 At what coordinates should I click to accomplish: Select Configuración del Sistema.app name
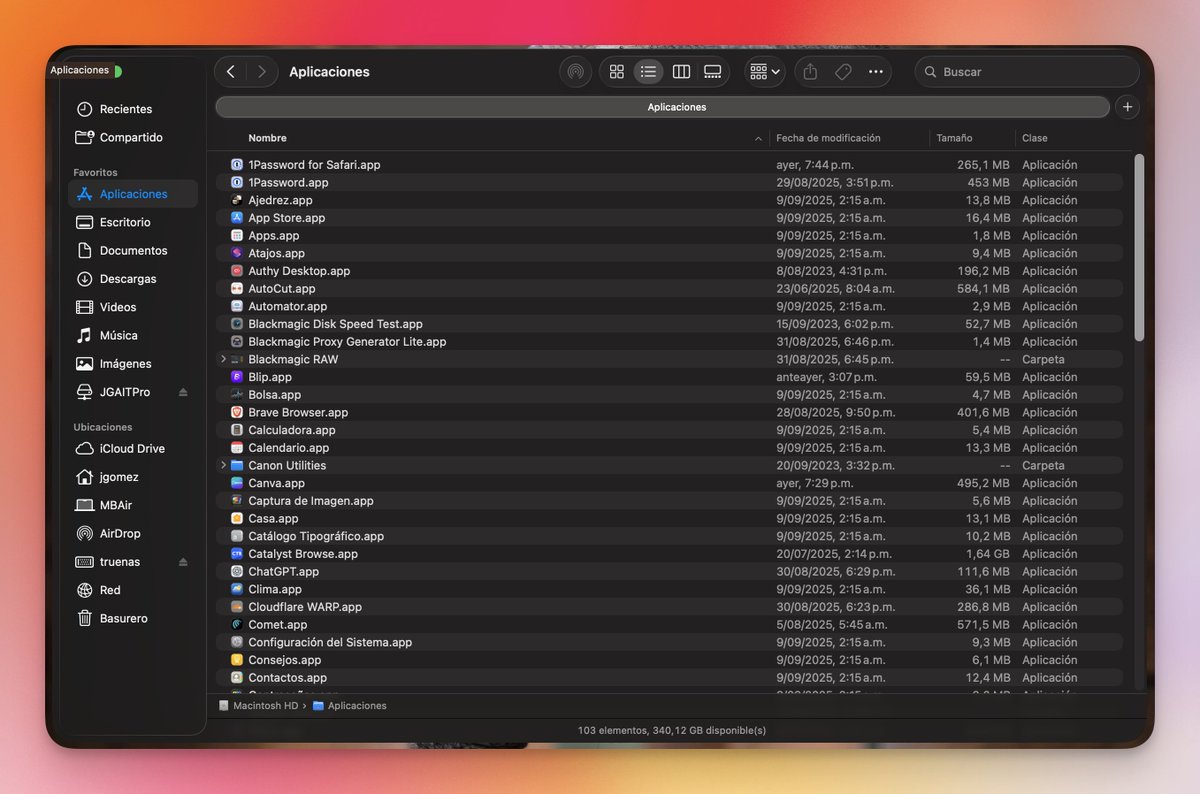[330, 642]
